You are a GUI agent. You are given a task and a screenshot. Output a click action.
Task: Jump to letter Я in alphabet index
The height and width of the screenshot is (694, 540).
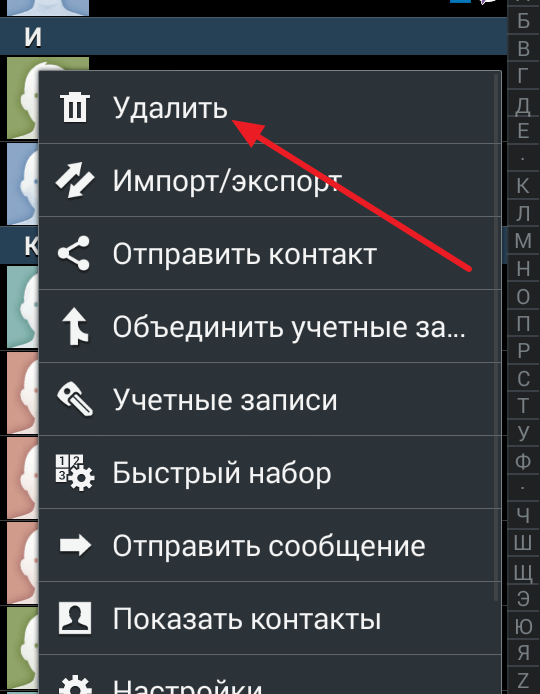coord(523,652)
